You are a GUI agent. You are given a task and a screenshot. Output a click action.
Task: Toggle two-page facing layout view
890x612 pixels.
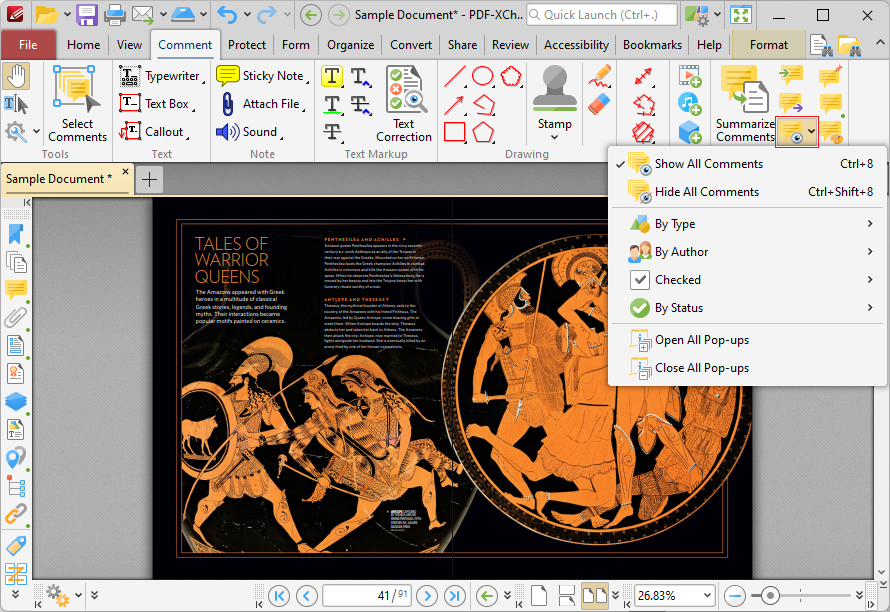pyautogui.click(x=594, y=596)
